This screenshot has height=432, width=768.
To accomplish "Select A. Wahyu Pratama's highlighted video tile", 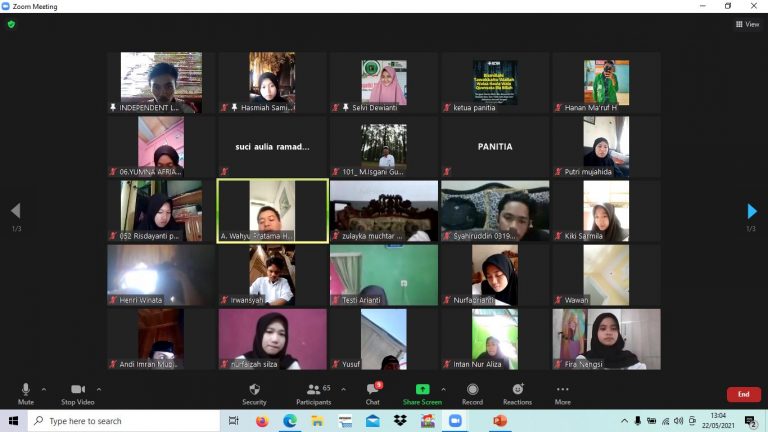I will click(x=273, y=211).
